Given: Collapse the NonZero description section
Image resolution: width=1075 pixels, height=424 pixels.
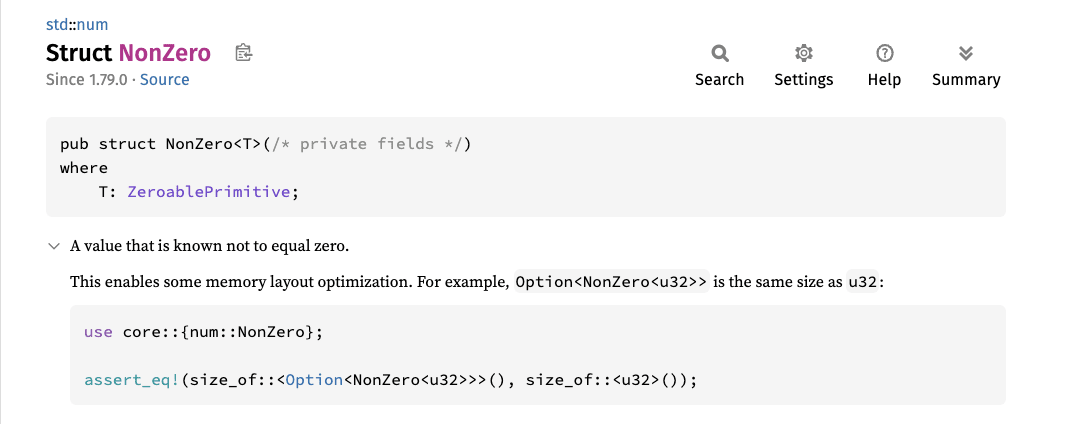Looking at the screenshot, I should pyautogui.click(x=53, y=246).
